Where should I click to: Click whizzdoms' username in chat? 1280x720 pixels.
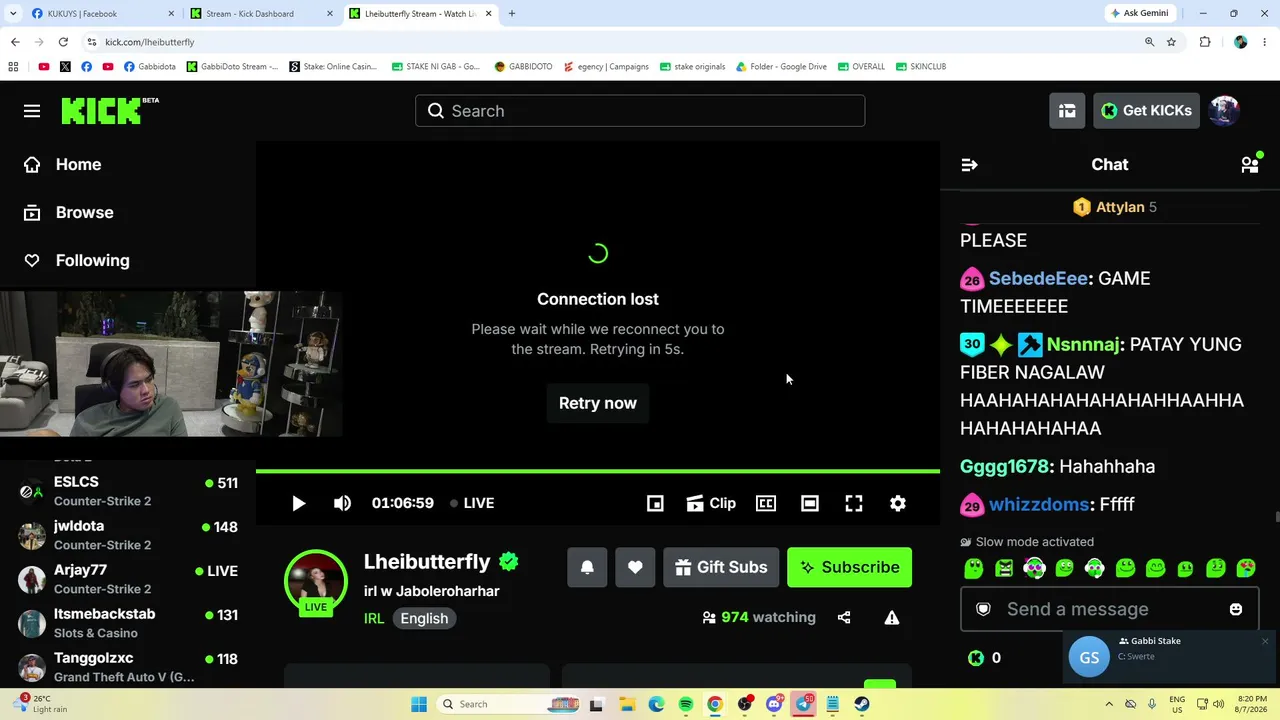[x=1037, y=505]
